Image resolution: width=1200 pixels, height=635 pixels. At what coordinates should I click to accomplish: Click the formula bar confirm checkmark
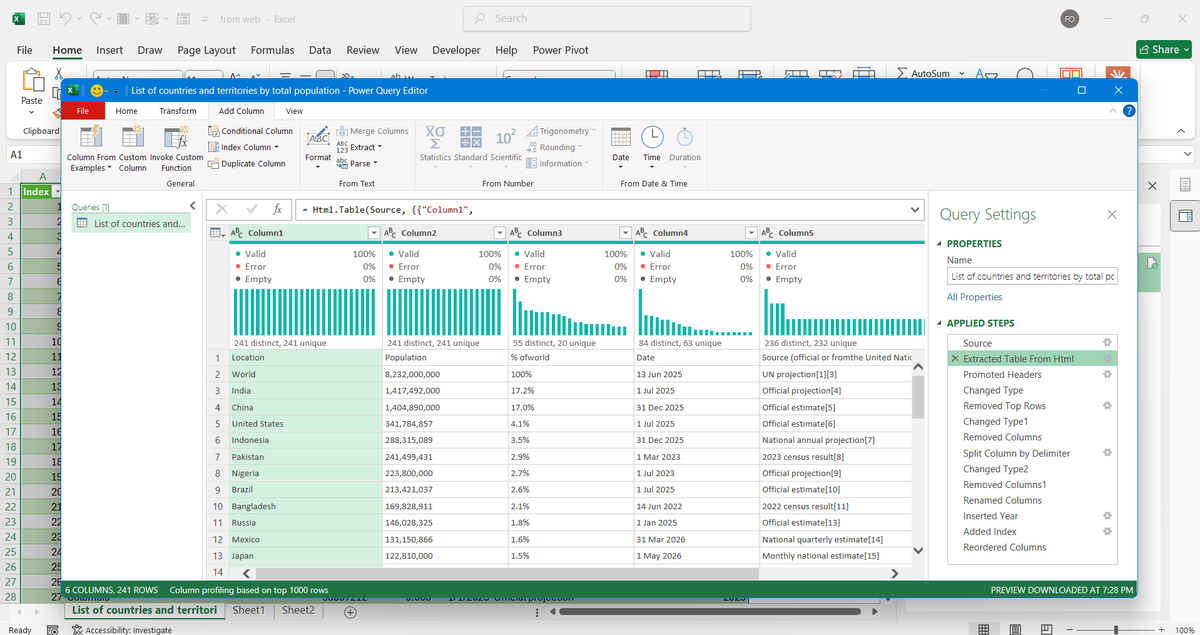pyautogui.click(x=251, y=210)
